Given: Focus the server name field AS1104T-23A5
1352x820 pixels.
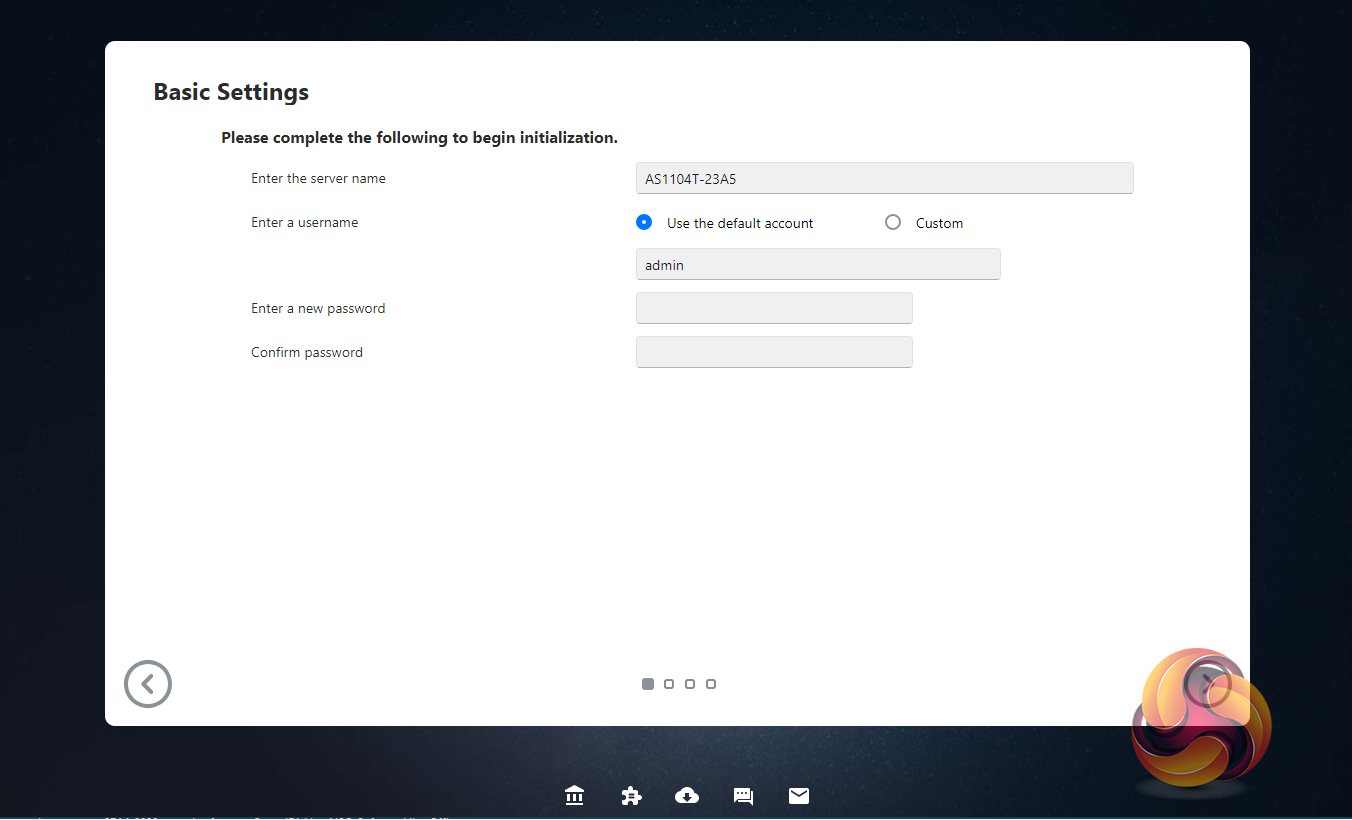Looking at the screenshot, I should click(x=884, y=179).
